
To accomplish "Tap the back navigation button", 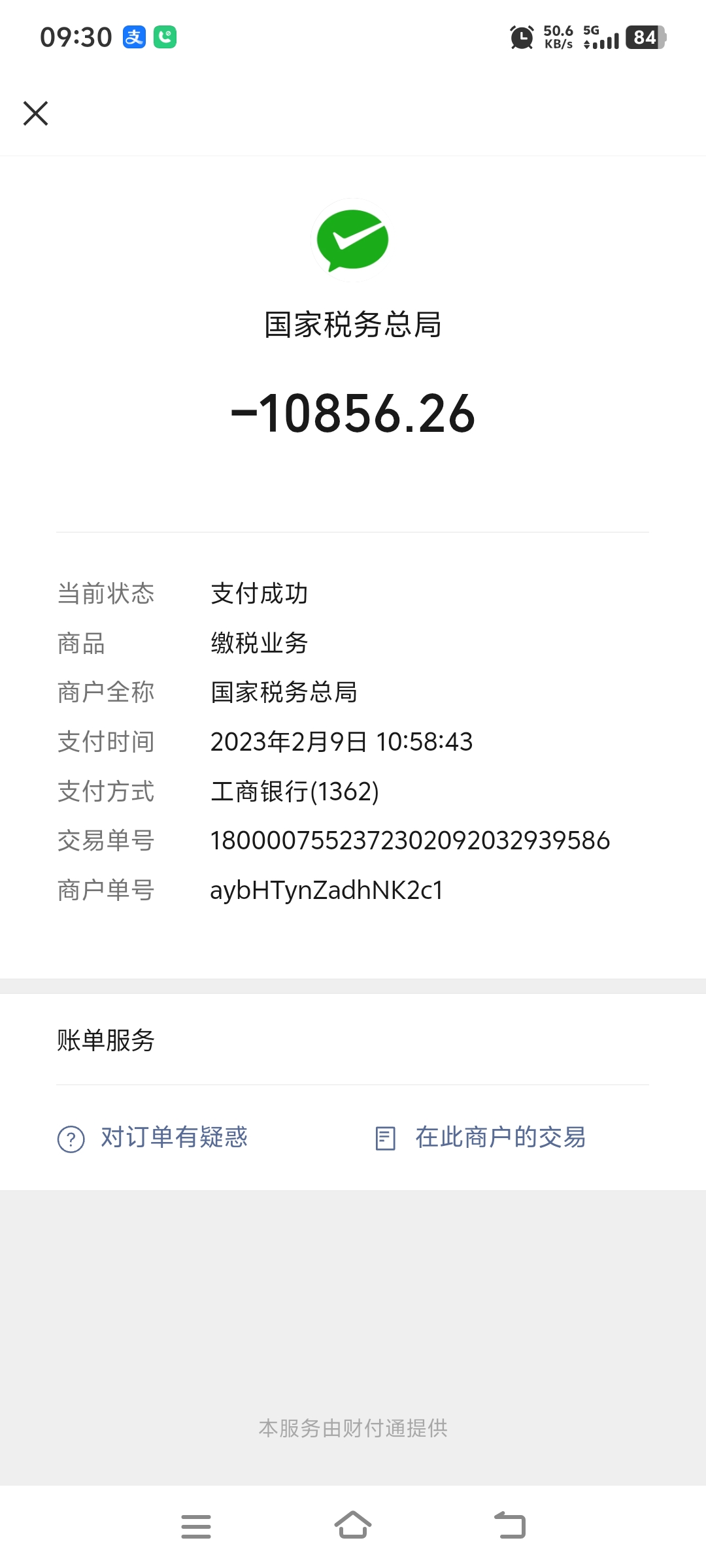I will pos(510,1526).
